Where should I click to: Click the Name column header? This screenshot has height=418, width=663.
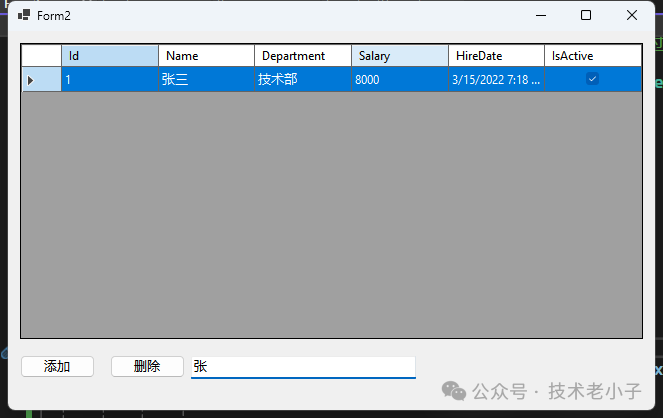[206, 56]
